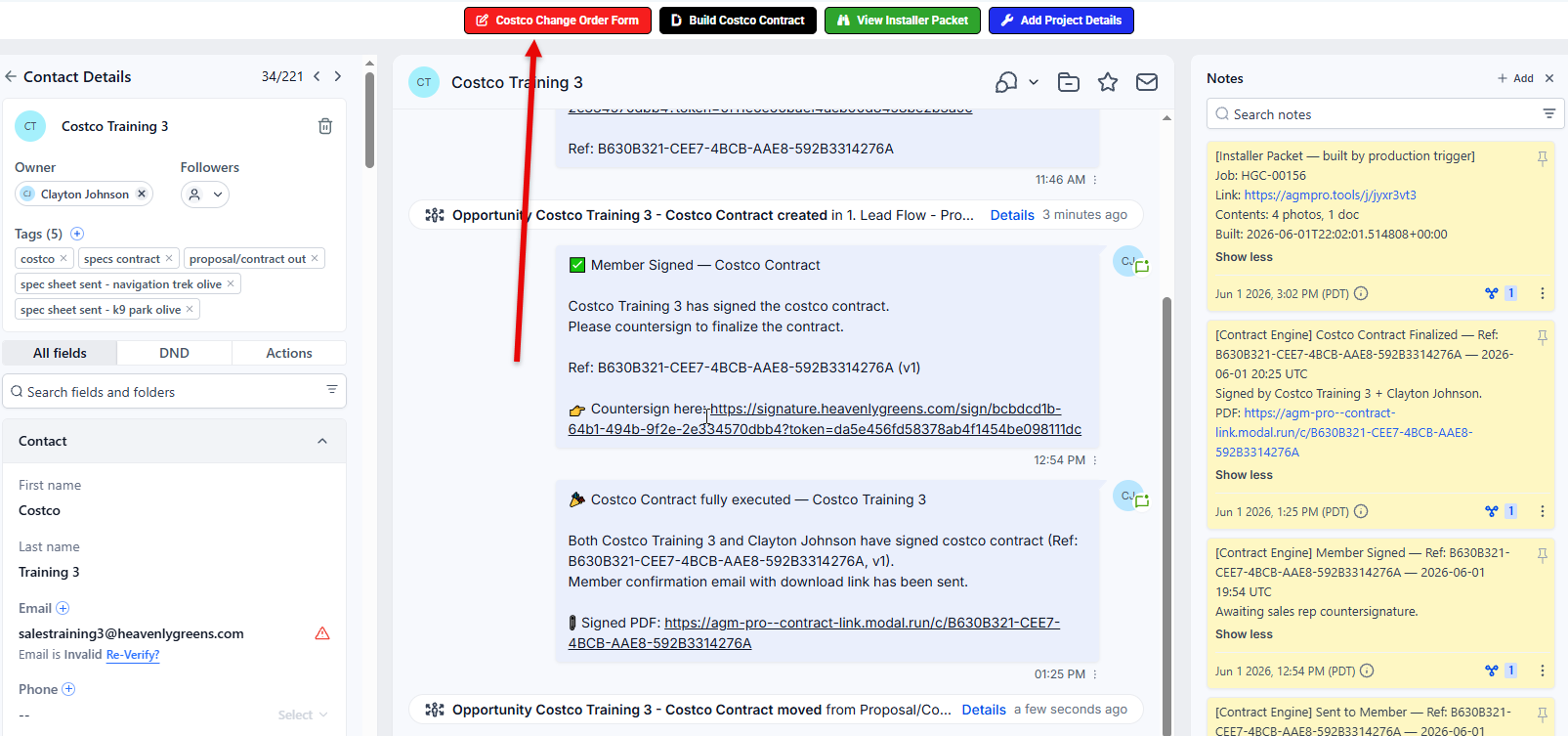
Task: Open the Costco Change Order Form
Action: 558,21
